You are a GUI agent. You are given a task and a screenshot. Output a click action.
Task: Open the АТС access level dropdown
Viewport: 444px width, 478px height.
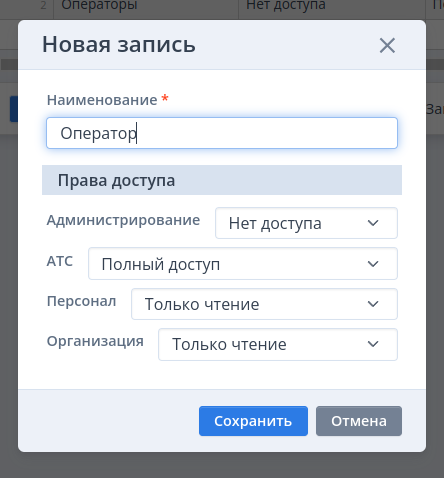pyautogui.click(x=243, y=264)
